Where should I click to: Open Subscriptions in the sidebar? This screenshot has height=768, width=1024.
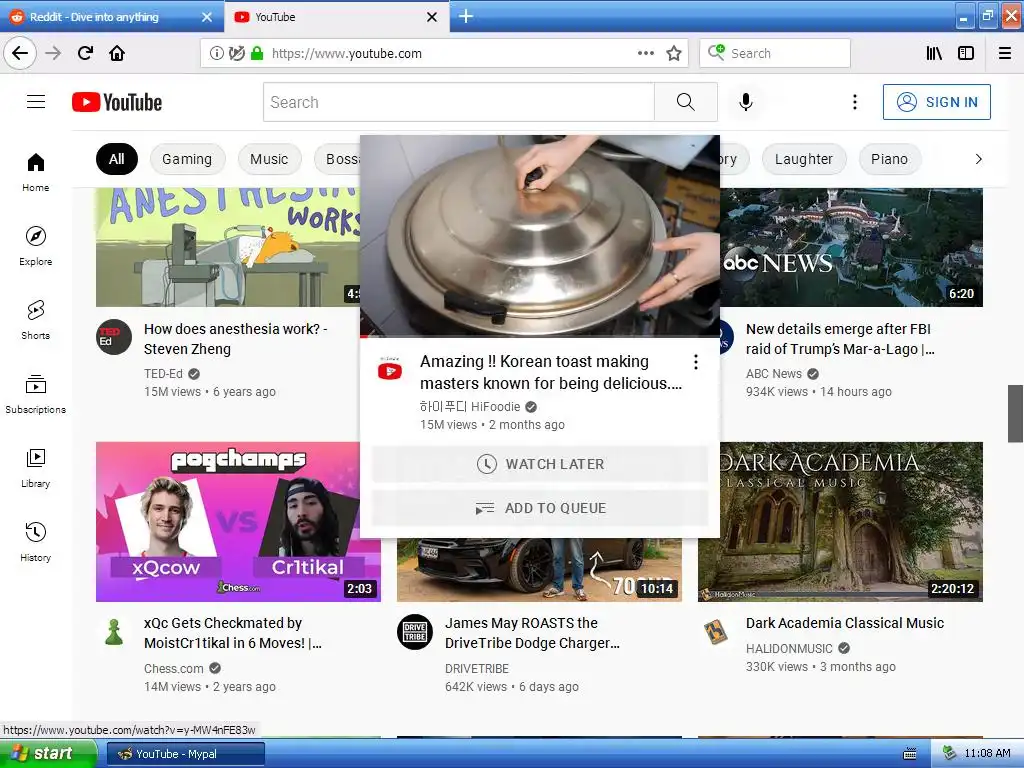pyautogui.click(x=35, y=394)
